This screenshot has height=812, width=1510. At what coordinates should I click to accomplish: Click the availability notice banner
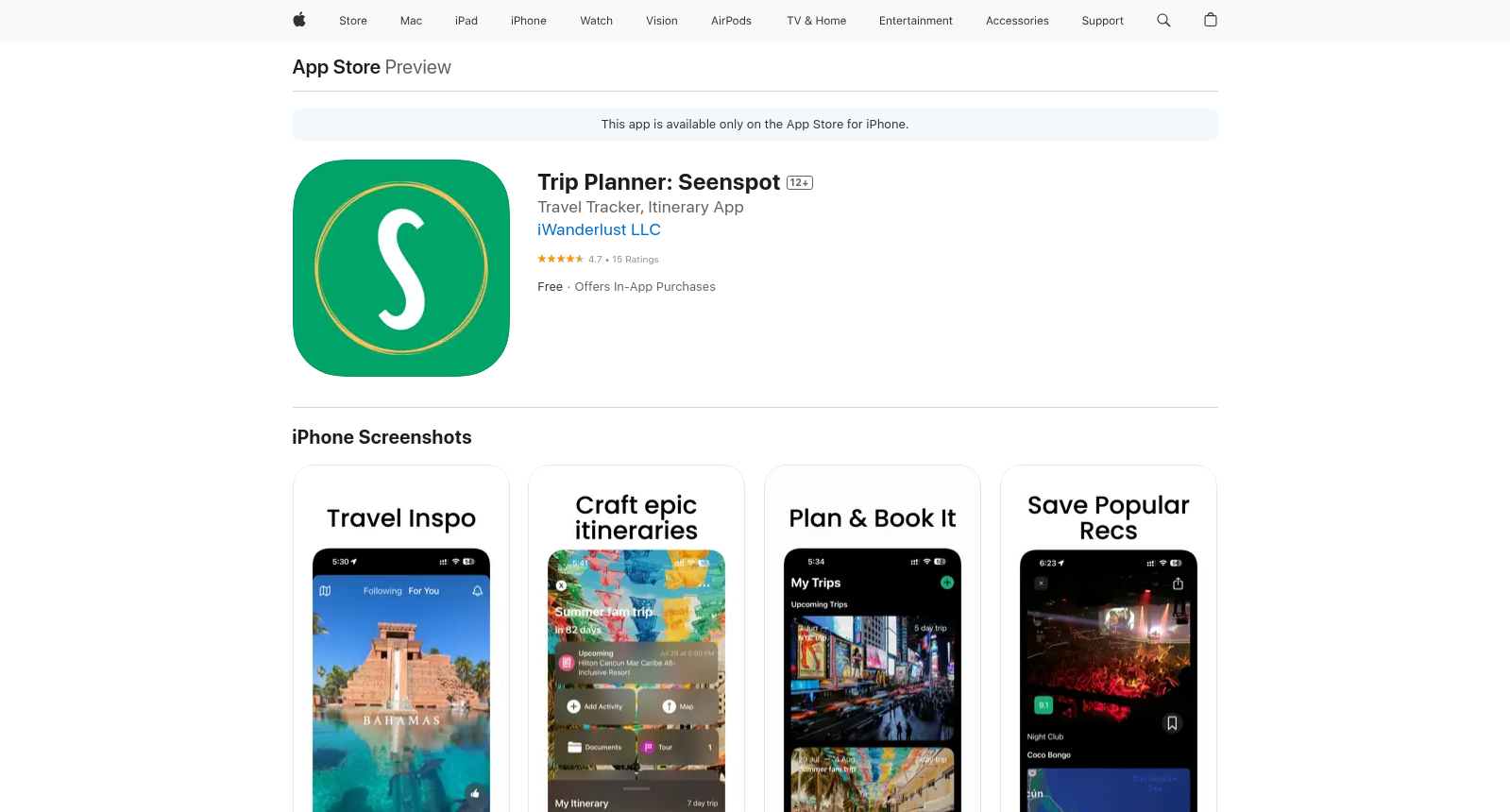coord(755,125)
